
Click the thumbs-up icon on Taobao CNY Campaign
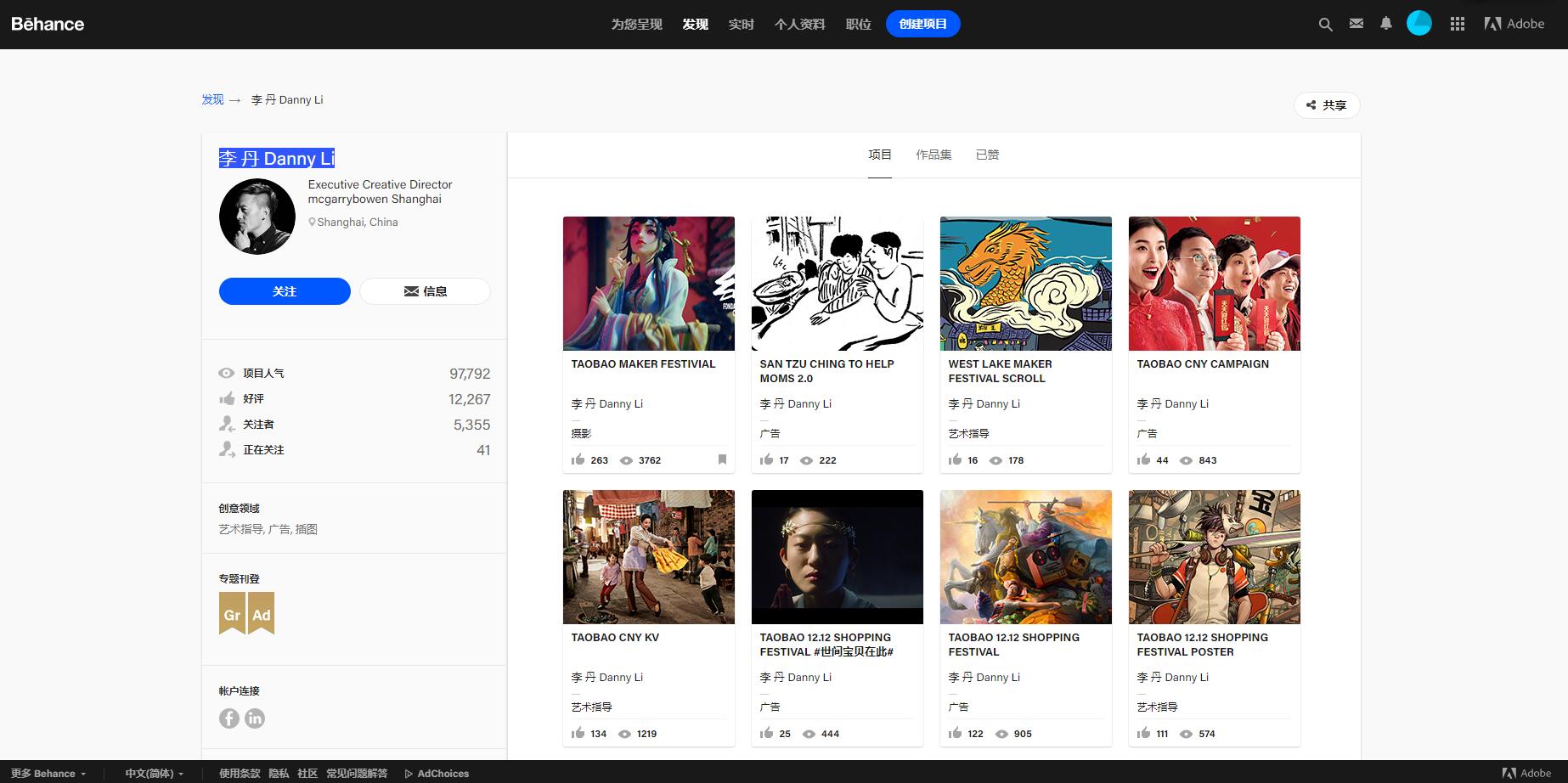click(x=1144, y=459)
